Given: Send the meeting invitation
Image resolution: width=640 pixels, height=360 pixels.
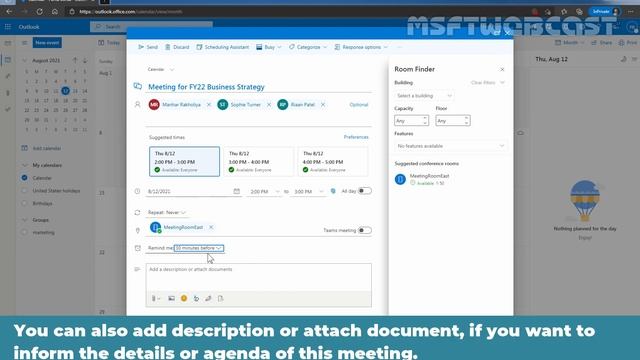Looking at the screenshot, I should coord(148,47).
